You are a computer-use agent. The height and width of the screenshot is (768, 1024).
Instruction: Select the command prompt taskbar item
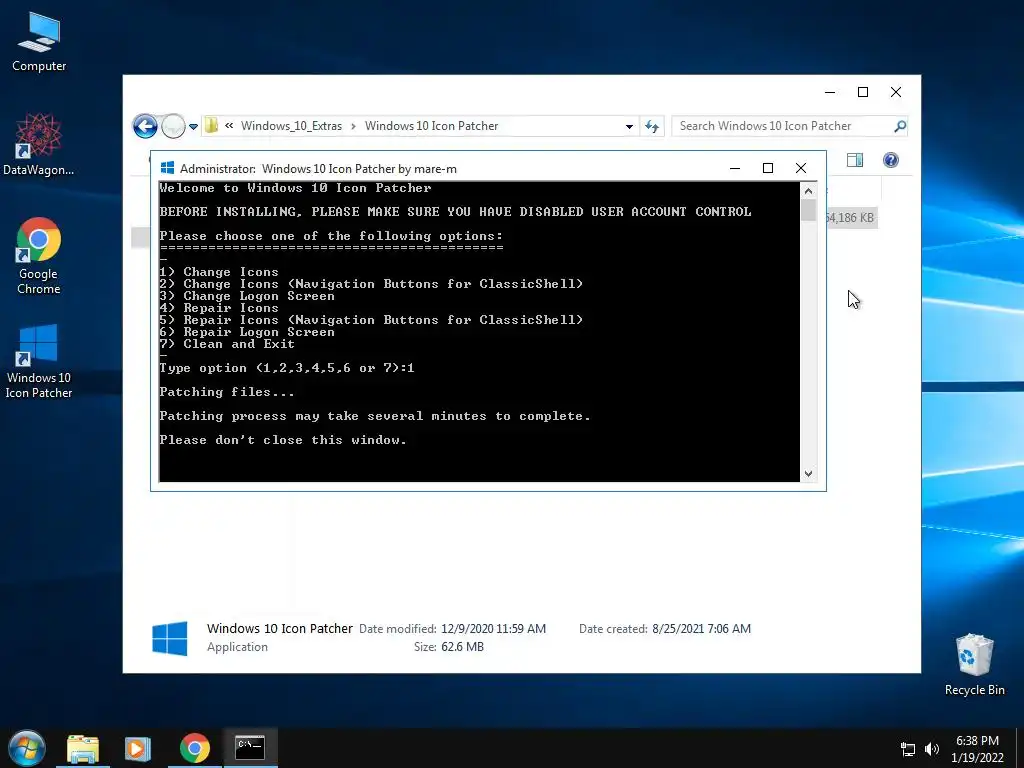click(x=250, y=747)
